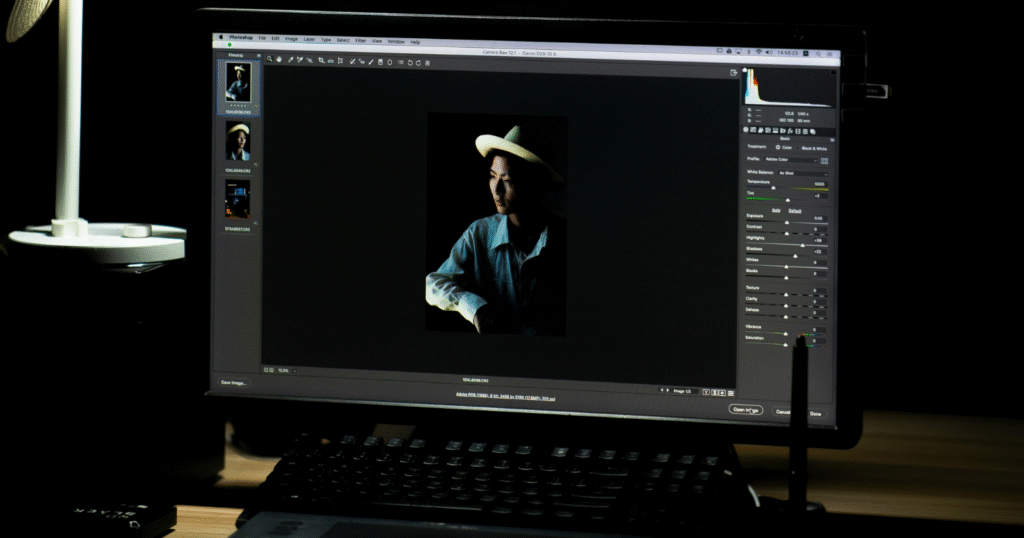The image size is (1024, 538).
Task: Rotate image clockwise
Action: pyautogui.click(x=419, y=63)
